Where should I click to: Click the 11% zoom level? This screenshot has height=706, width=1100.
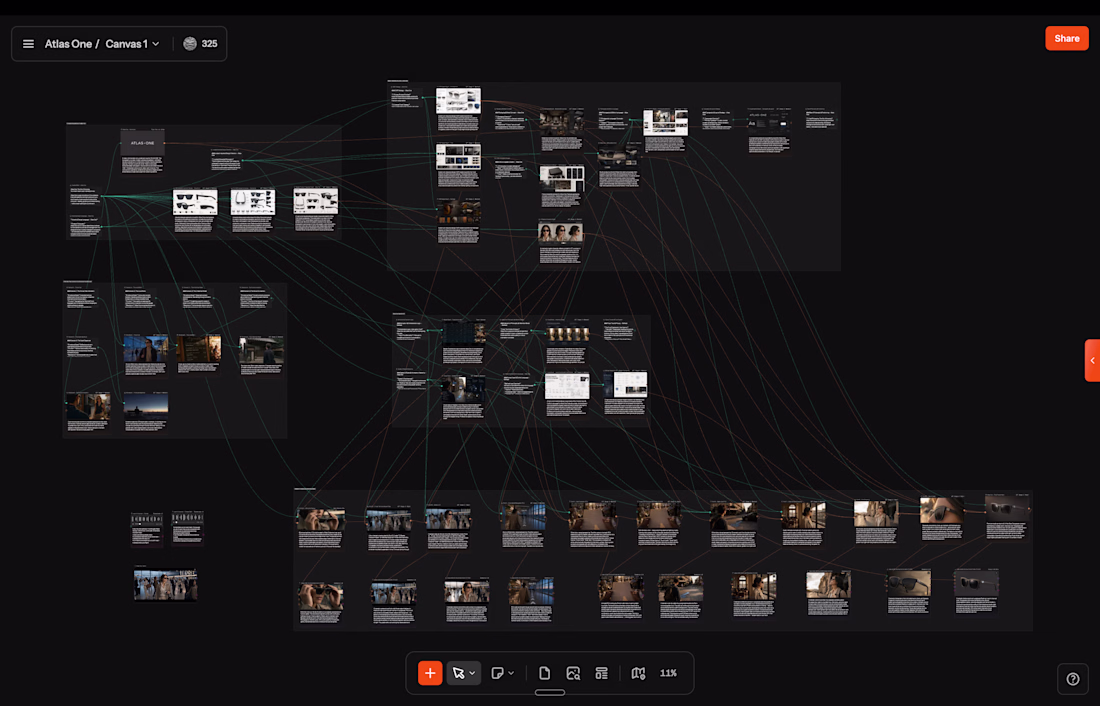(668, 673)
